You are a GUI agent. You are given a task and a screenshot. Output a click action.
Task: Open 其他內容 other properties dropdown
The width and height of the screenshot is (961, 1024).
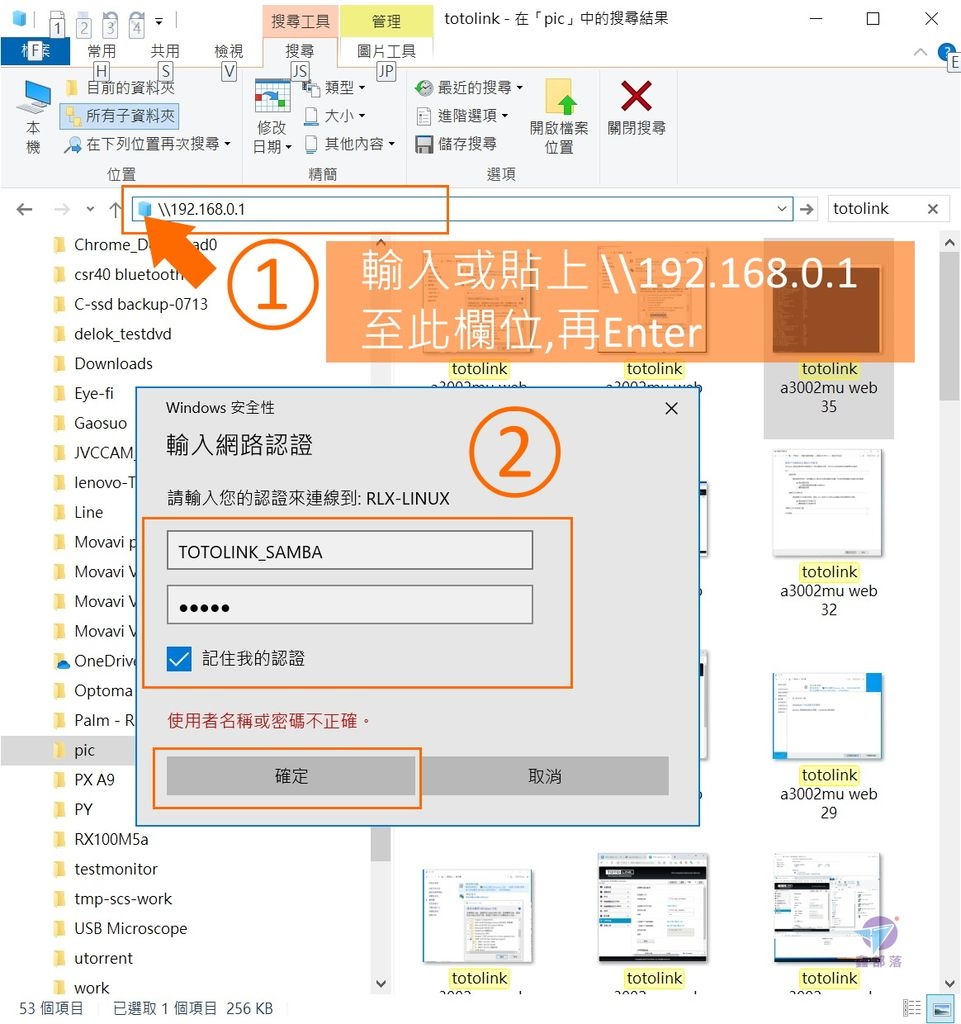350,144
